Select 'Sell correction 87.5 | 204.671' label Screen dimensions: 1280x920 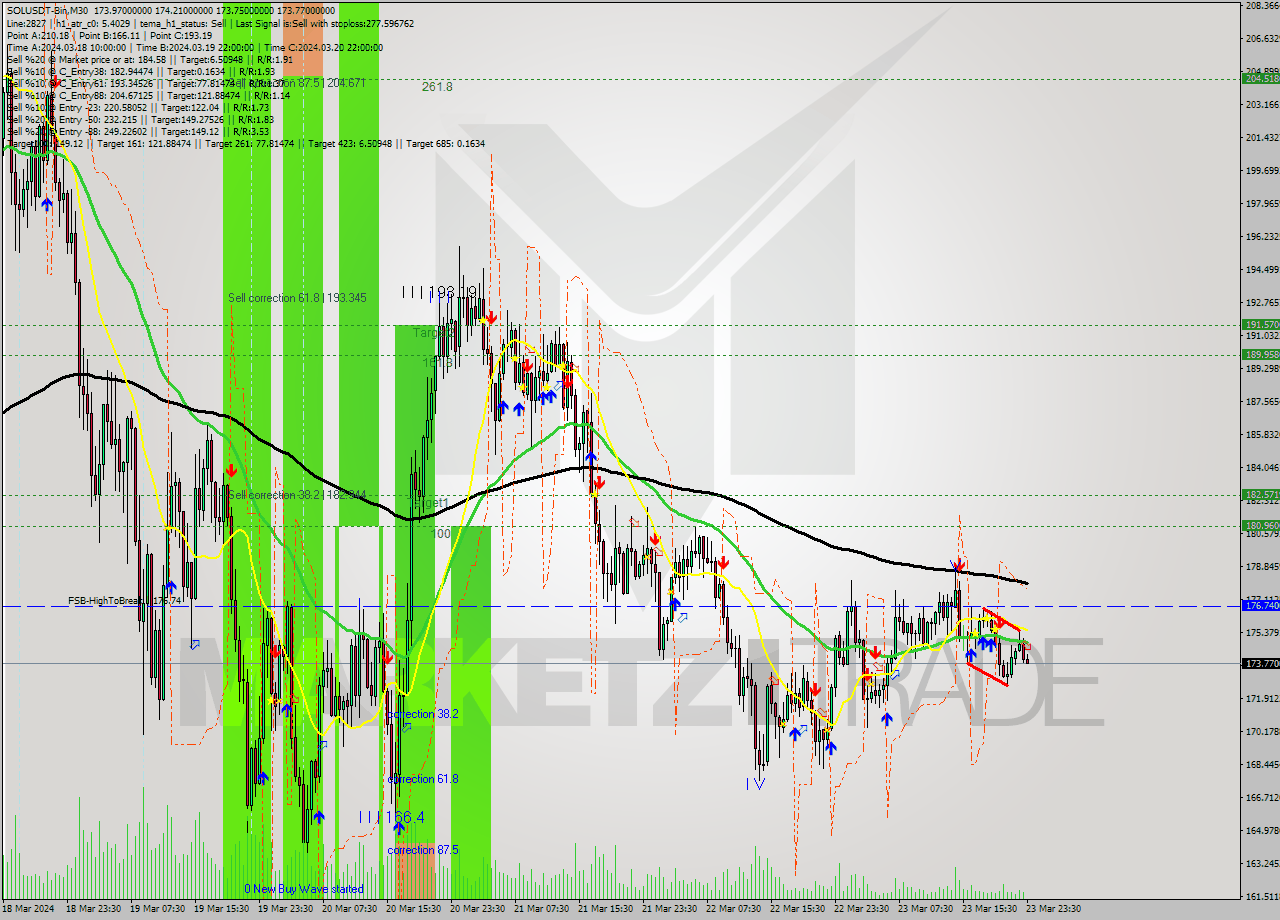click(295, 83)
